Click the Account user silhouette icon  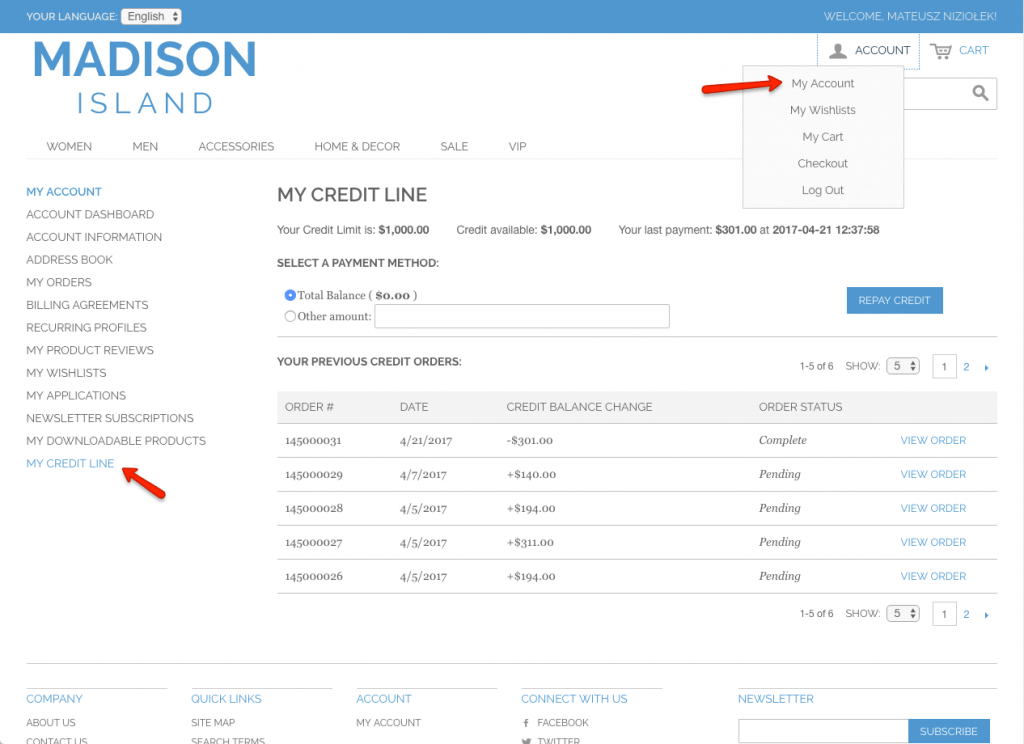pos(838,51)
